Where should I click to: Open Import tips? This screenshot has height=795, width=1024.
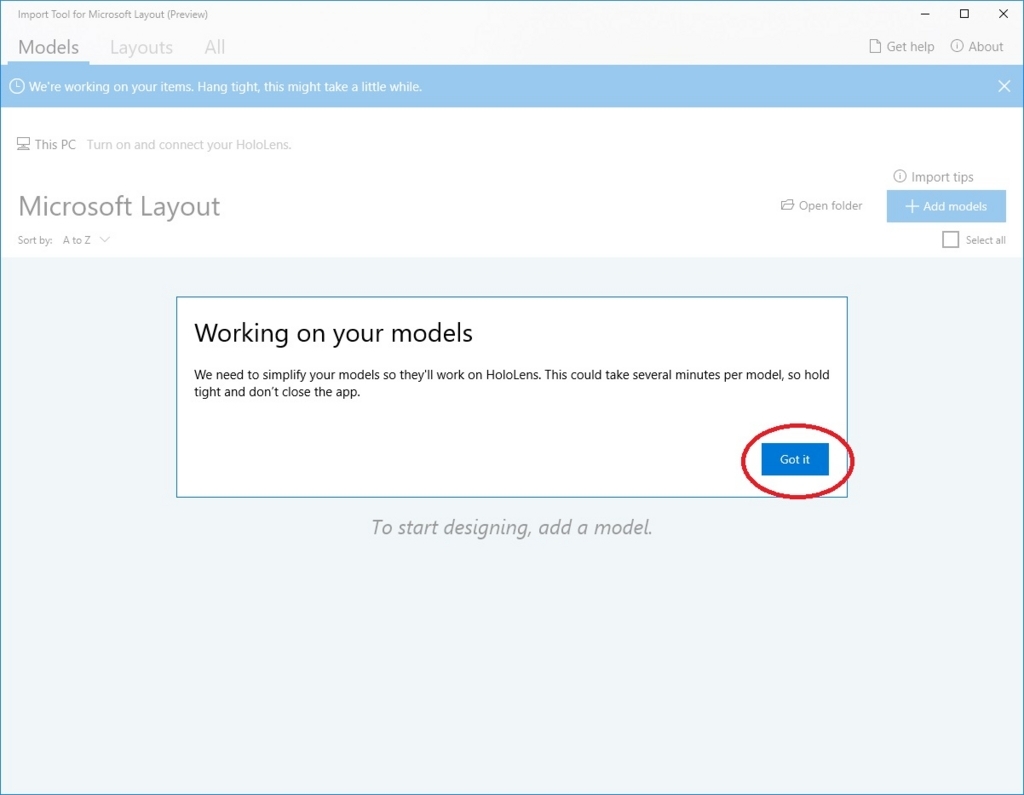tap(933, 177)
